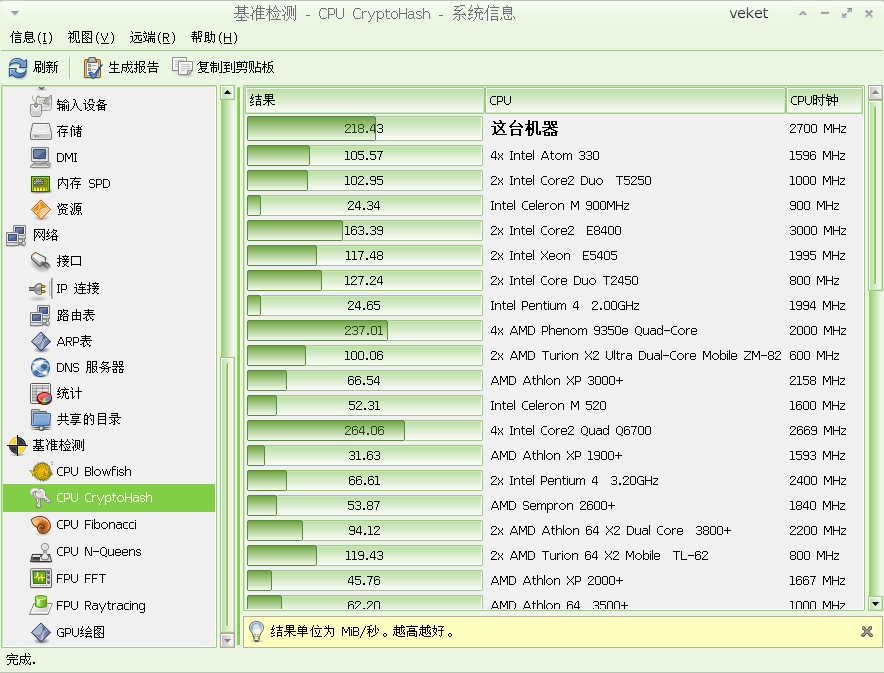
Task: Select the 这台机器 result row
Action: [x=555, y=129]
